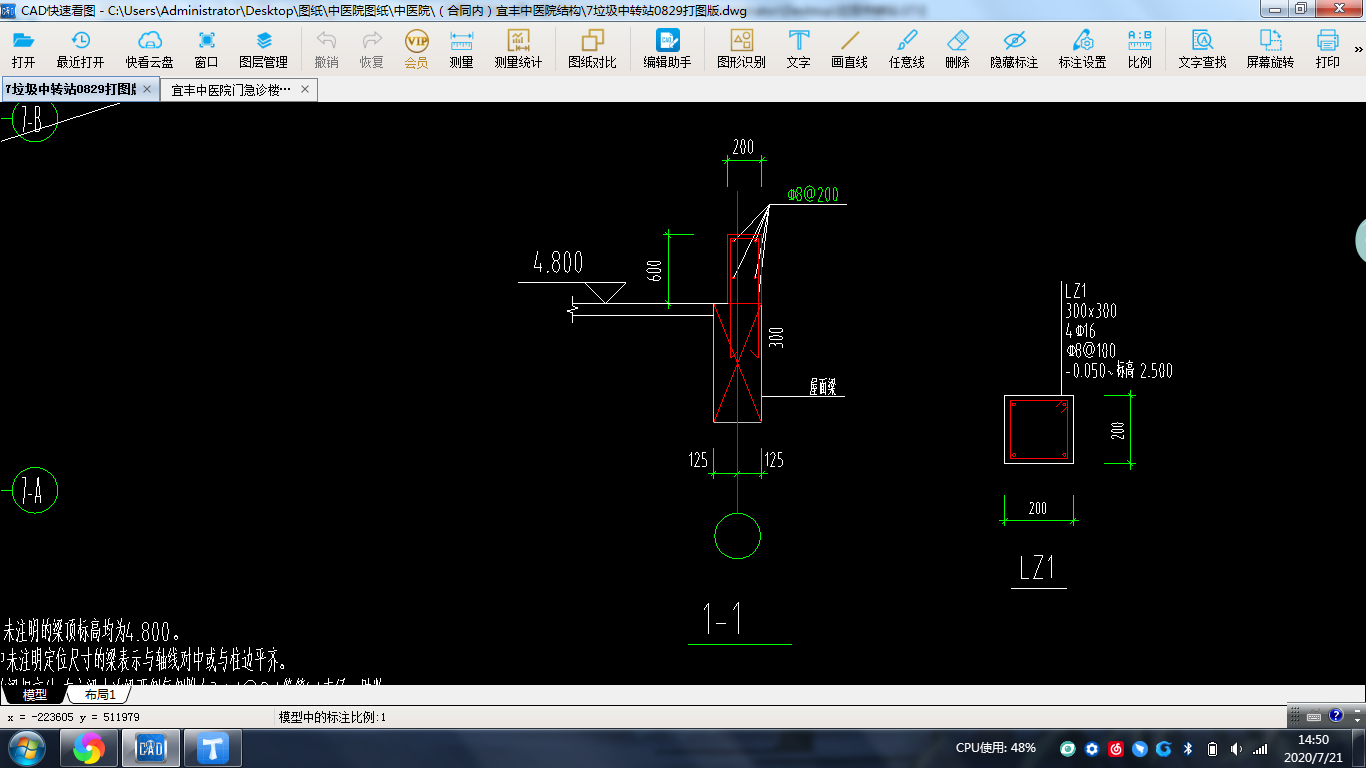Select the CAD viewer taskbar button
This screenshot has width=1366, height=768.
tap(151, 747)
